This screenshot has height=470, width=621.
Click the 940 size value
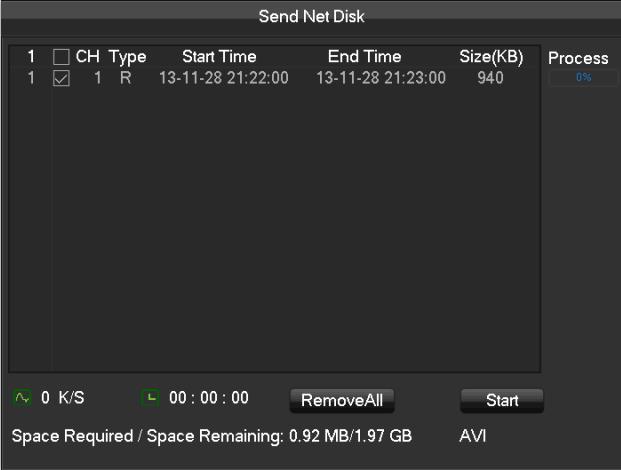click(x=490, y=78)
